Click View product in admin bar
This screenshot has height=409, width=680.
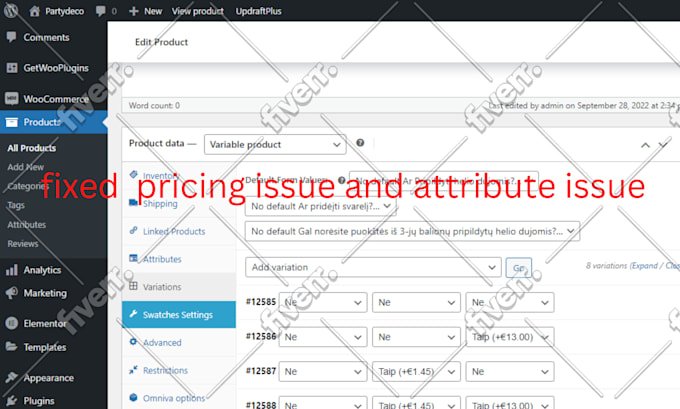pyautogui.click(x=198, y=11)
